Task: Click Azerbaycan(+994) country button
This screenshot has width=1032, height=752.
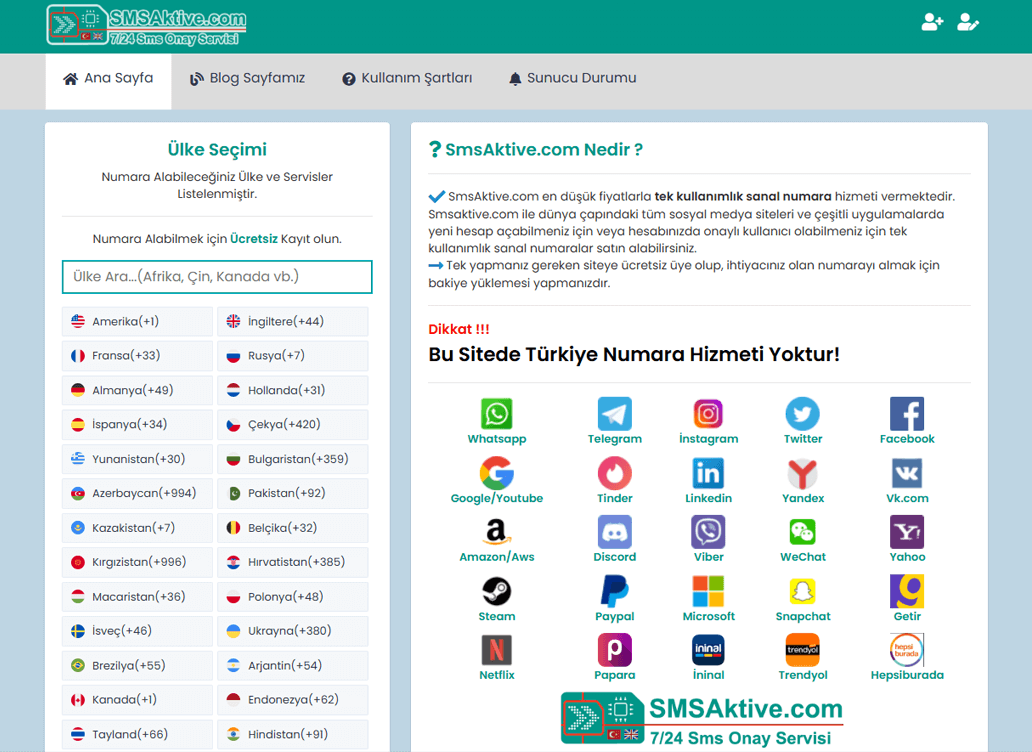Action: [137, 493]
